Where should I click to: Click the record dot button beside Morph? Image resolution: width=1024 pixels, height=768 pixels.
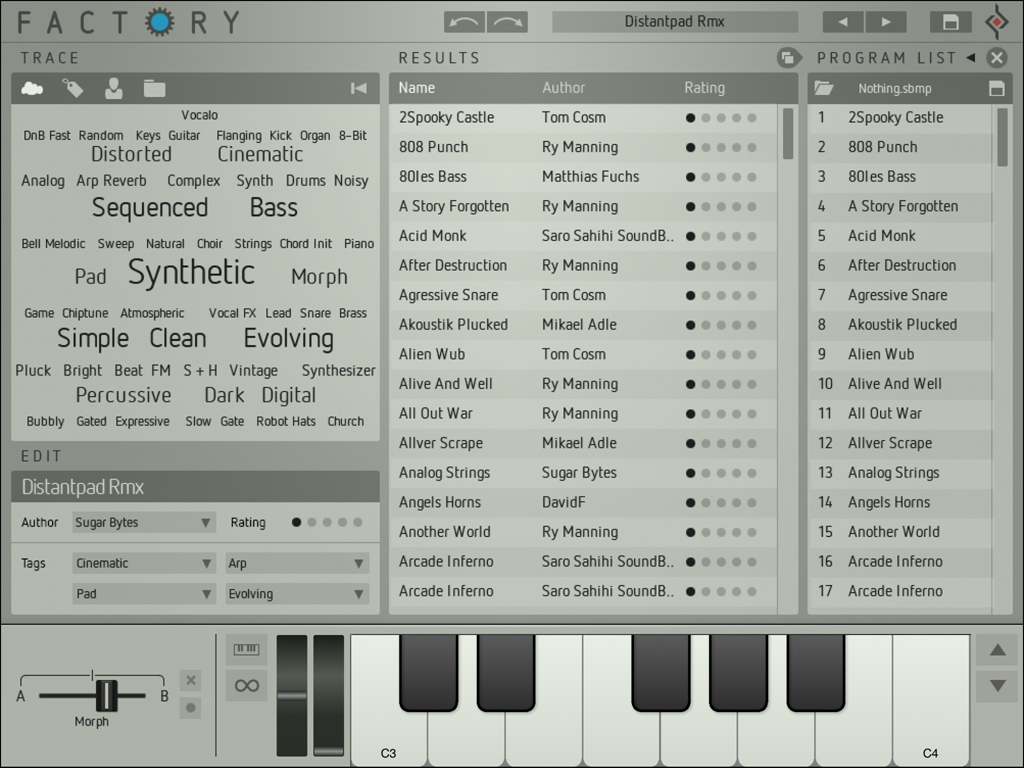pos(191,707)
